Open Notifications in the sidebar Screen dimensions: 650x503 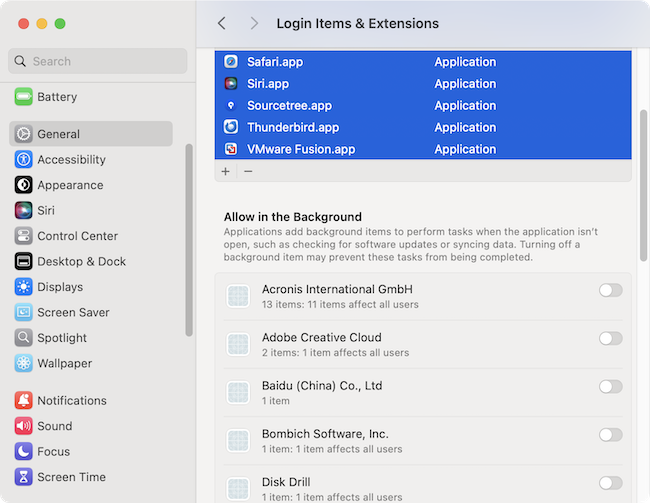tap(71, 400)
